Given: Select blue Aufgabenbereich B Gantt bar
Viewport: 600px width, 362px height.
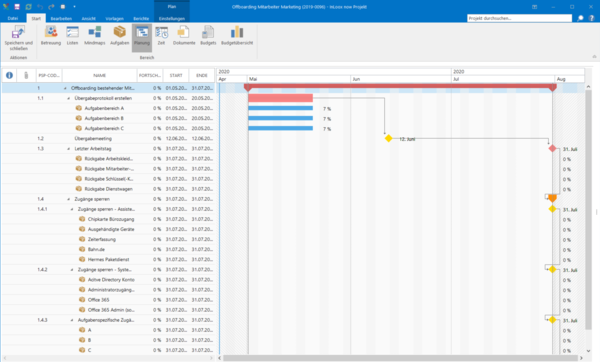Looking at the screenshot, I should coord(280,118).
